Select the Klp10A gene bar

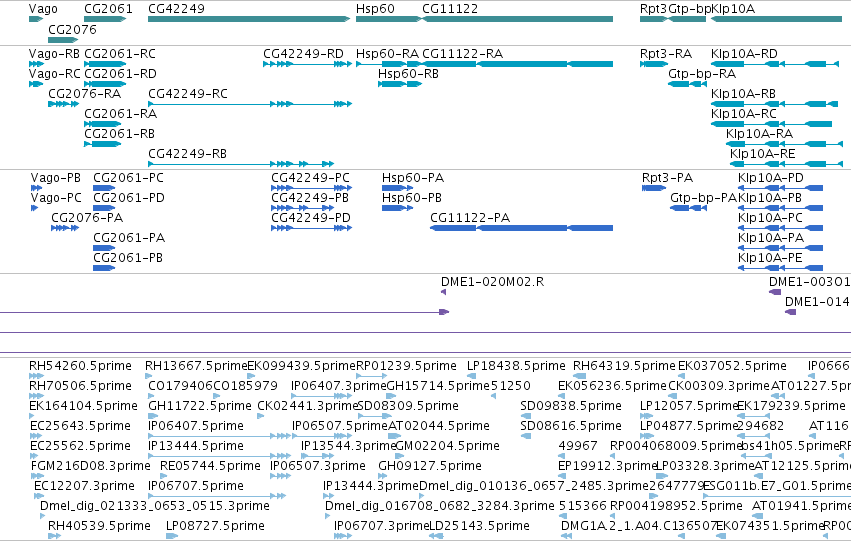point(777,19)
